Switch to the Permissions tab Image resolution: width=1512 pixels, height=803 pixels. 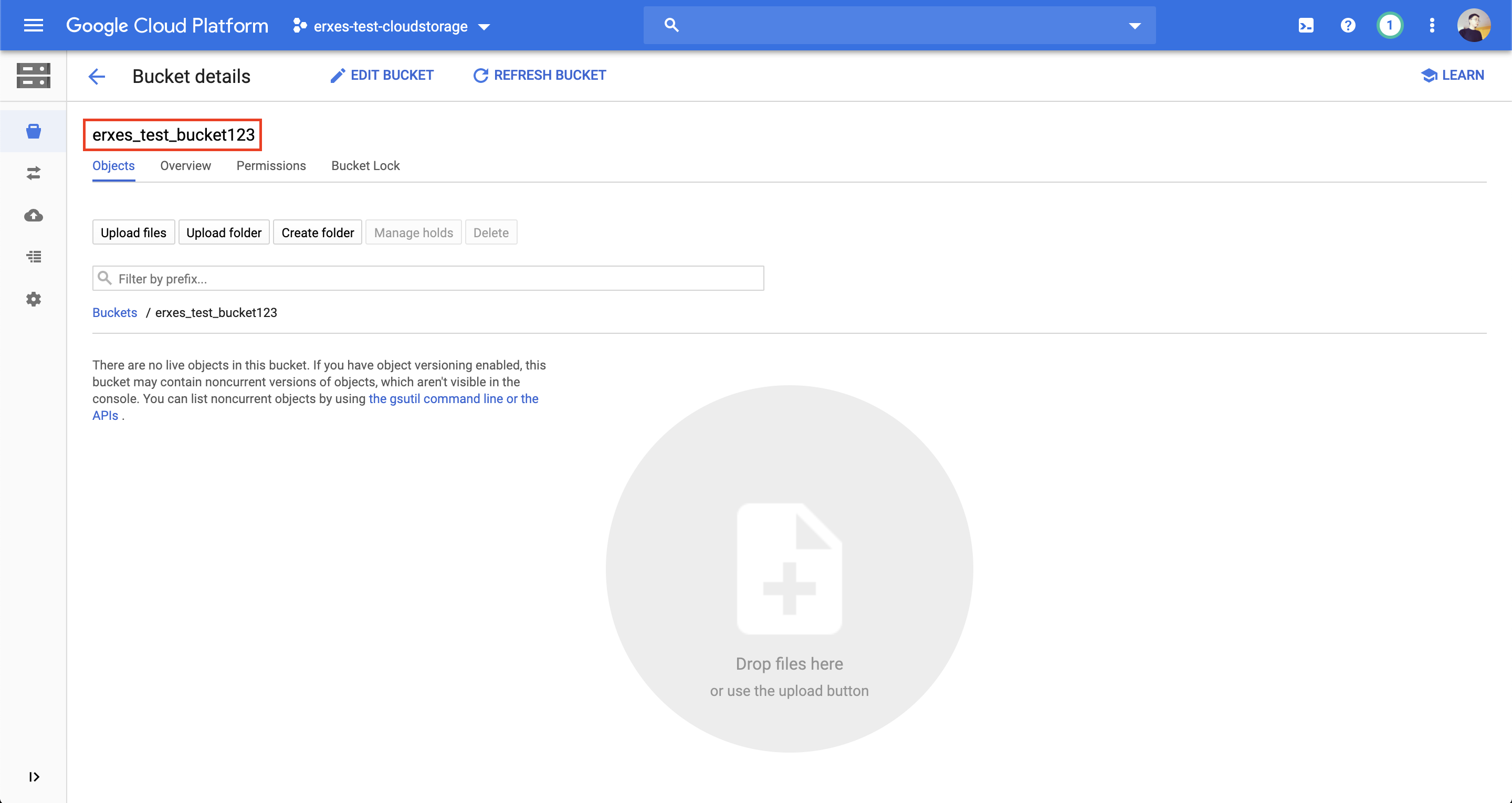point(271,166)
